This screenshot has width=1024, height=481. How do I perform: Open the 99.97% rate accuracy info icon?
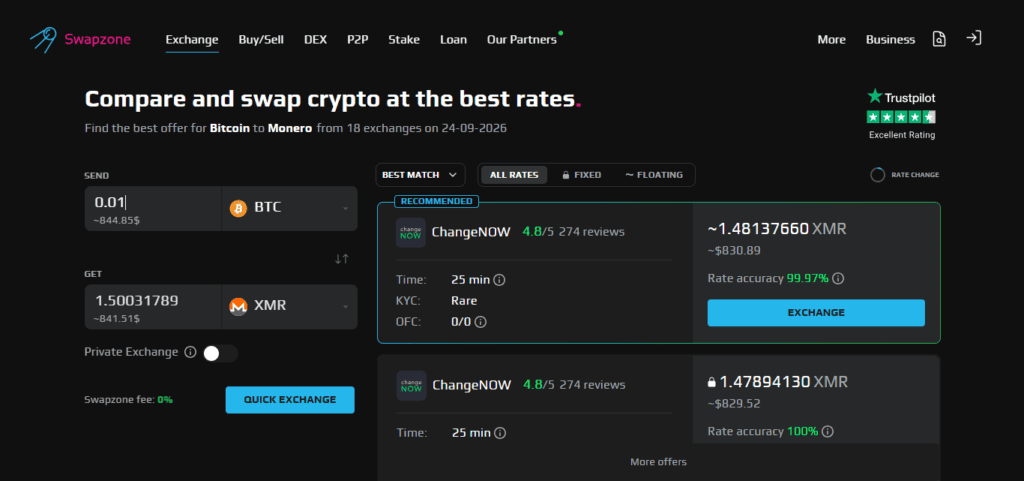(x=839, y=279)
